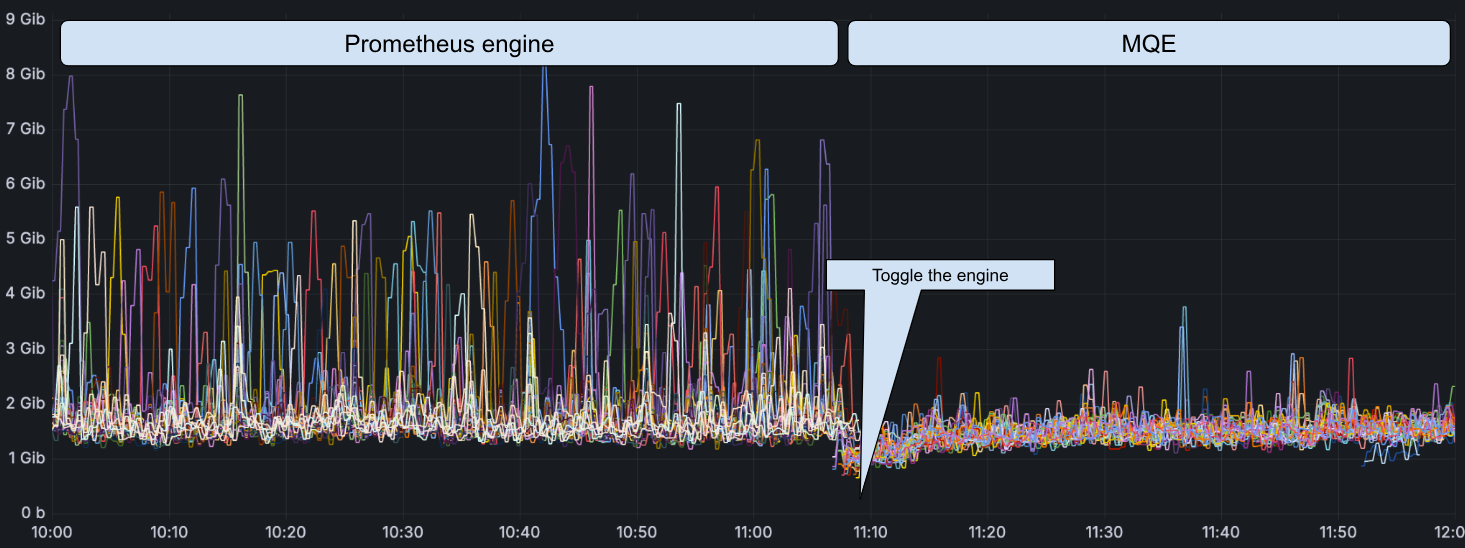Select the 10:50 time axis label
1465x548 pixels.
coord(636,533)
